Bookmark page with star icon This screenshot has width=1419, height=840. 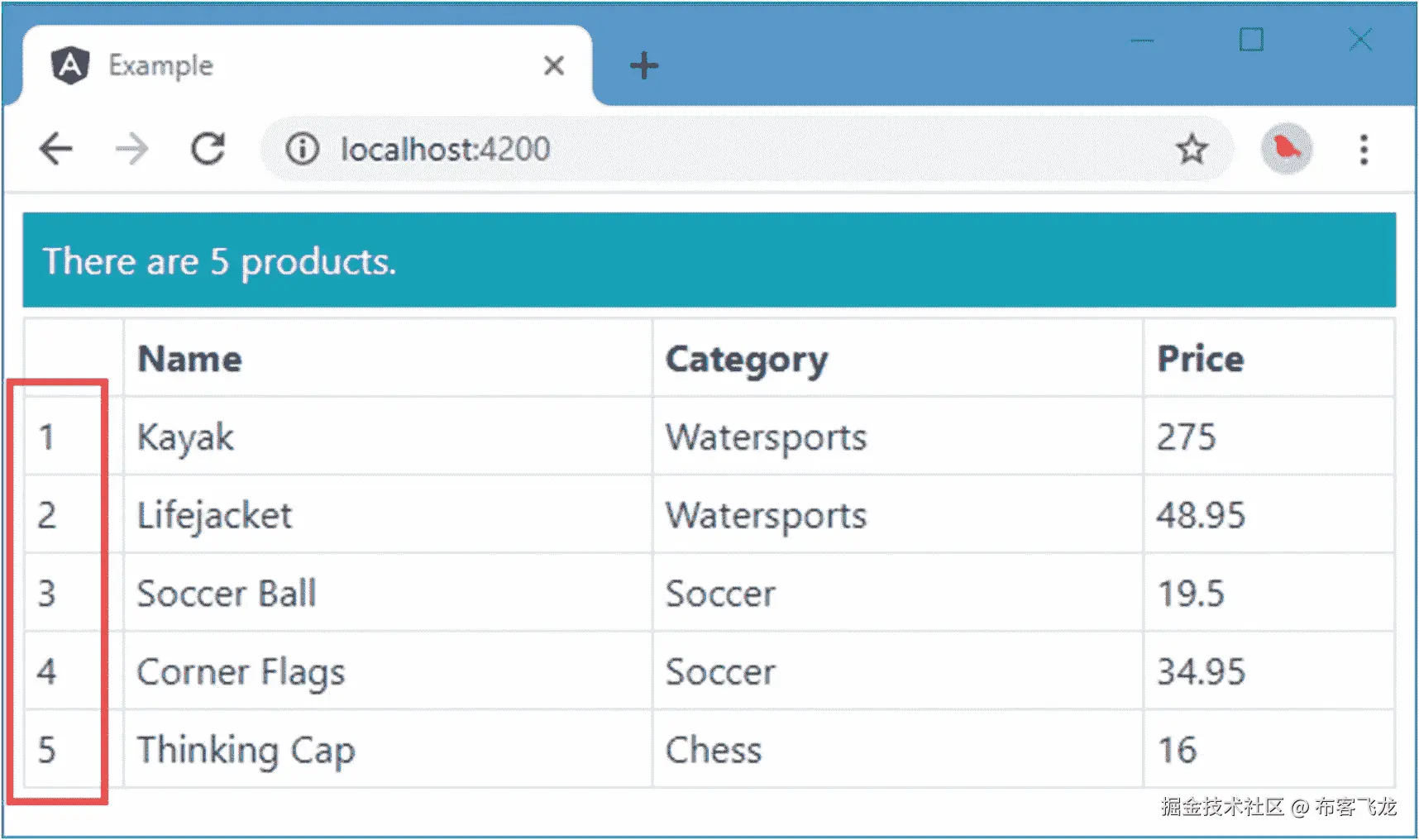point(1191,150)
